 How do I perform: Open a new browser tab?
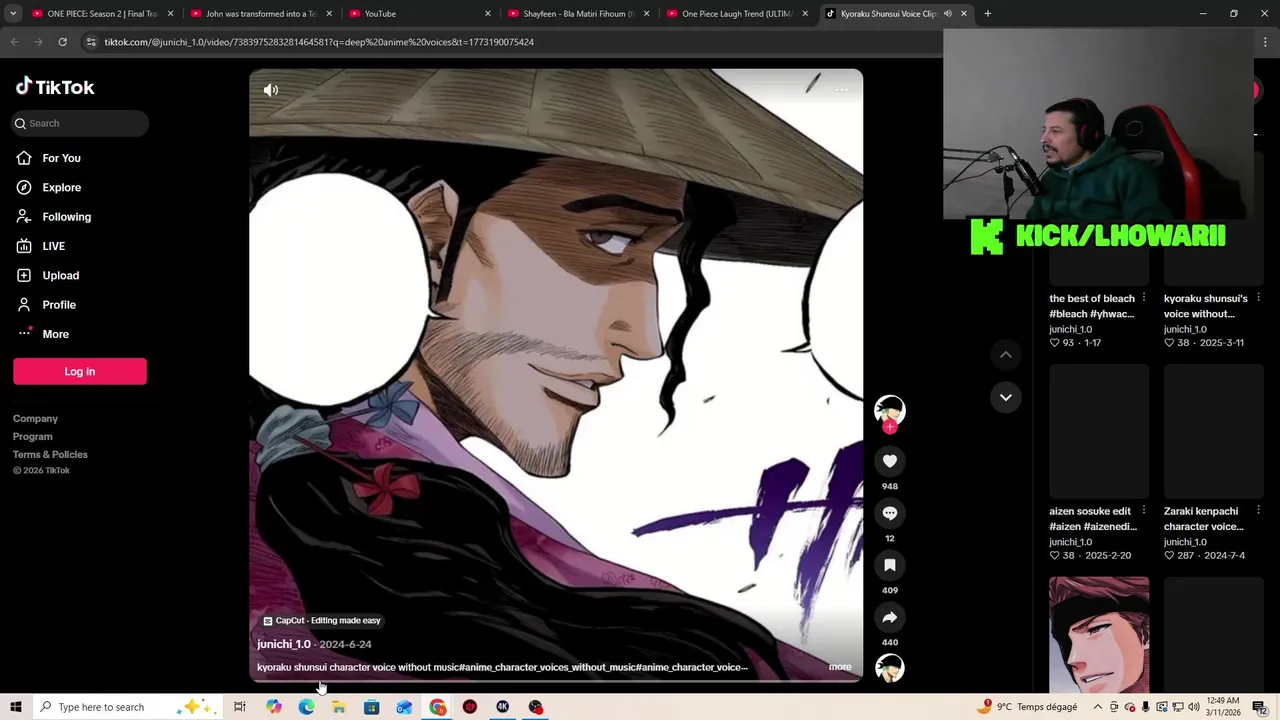coord(987,14)
